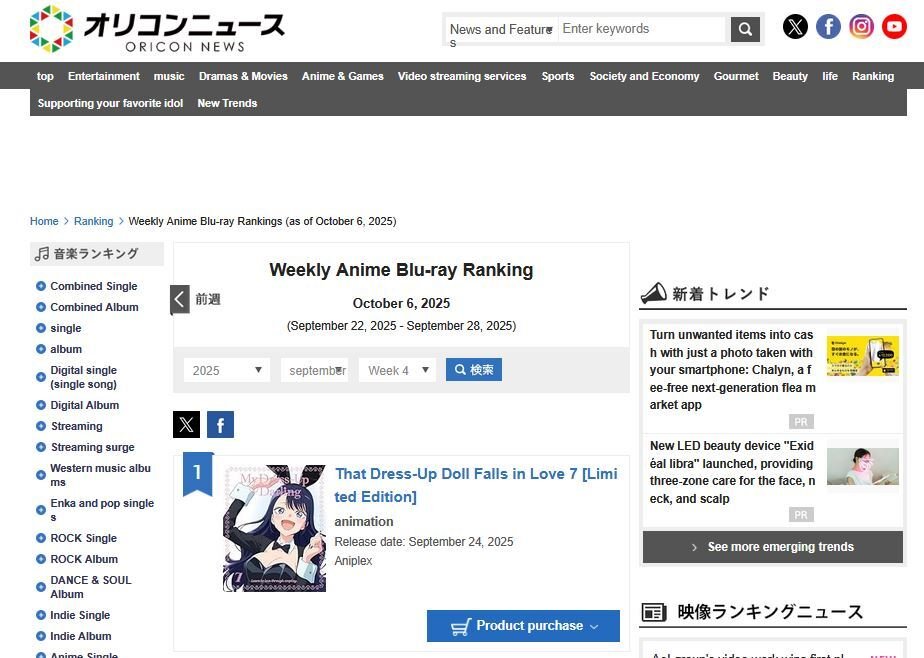Viewport: 924px width, 658px height.
Task: Click the blue 検索 search button
Action: click(x=474, y=369)
